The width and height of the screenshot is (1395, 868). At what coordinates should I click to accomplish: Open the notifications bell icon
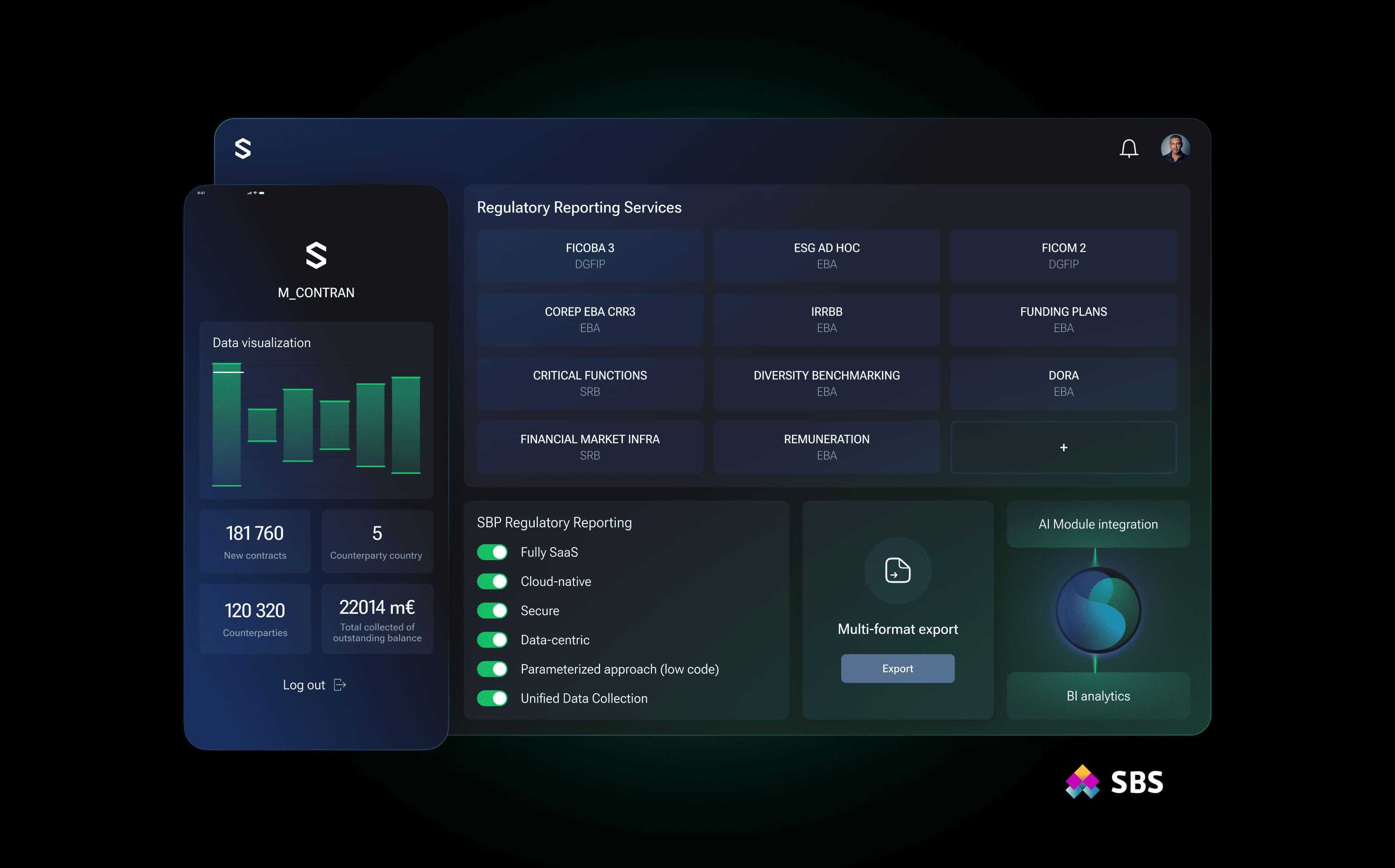tap(1128, 149)
